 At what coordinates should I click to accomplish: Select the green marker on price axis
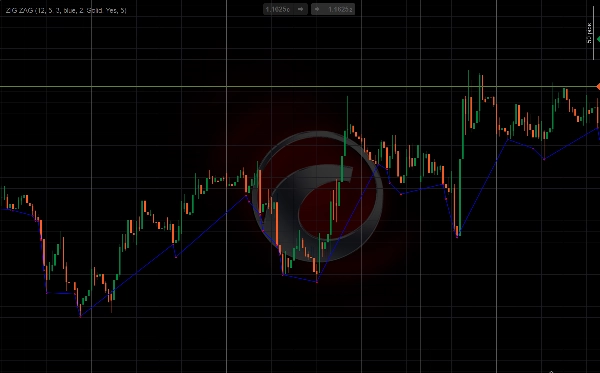(x=598, y=39)
